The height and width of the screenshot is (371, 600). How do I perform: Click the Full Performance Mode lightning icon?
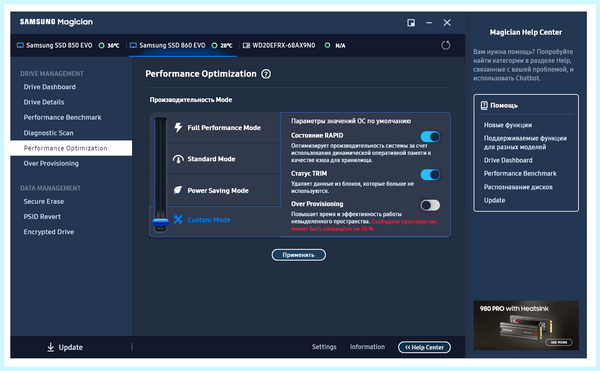(x=178, y=127)
